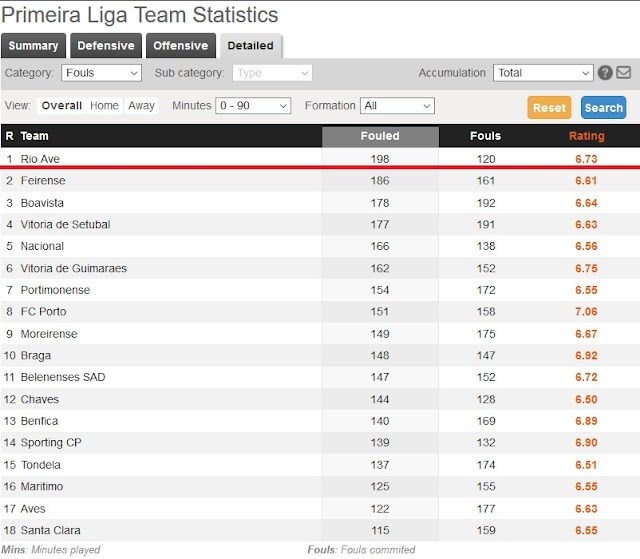This screenshot has width=640, height=559.
Task: Open the Sub category Type dropdown
Action: (x=272, y=73)
